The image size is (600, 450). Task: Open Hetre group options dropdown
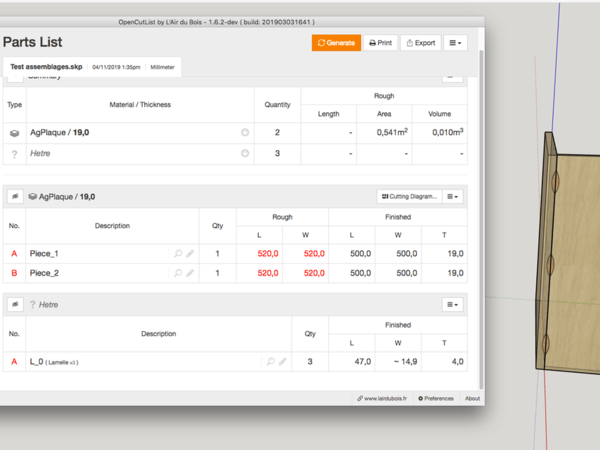(455, 304)
